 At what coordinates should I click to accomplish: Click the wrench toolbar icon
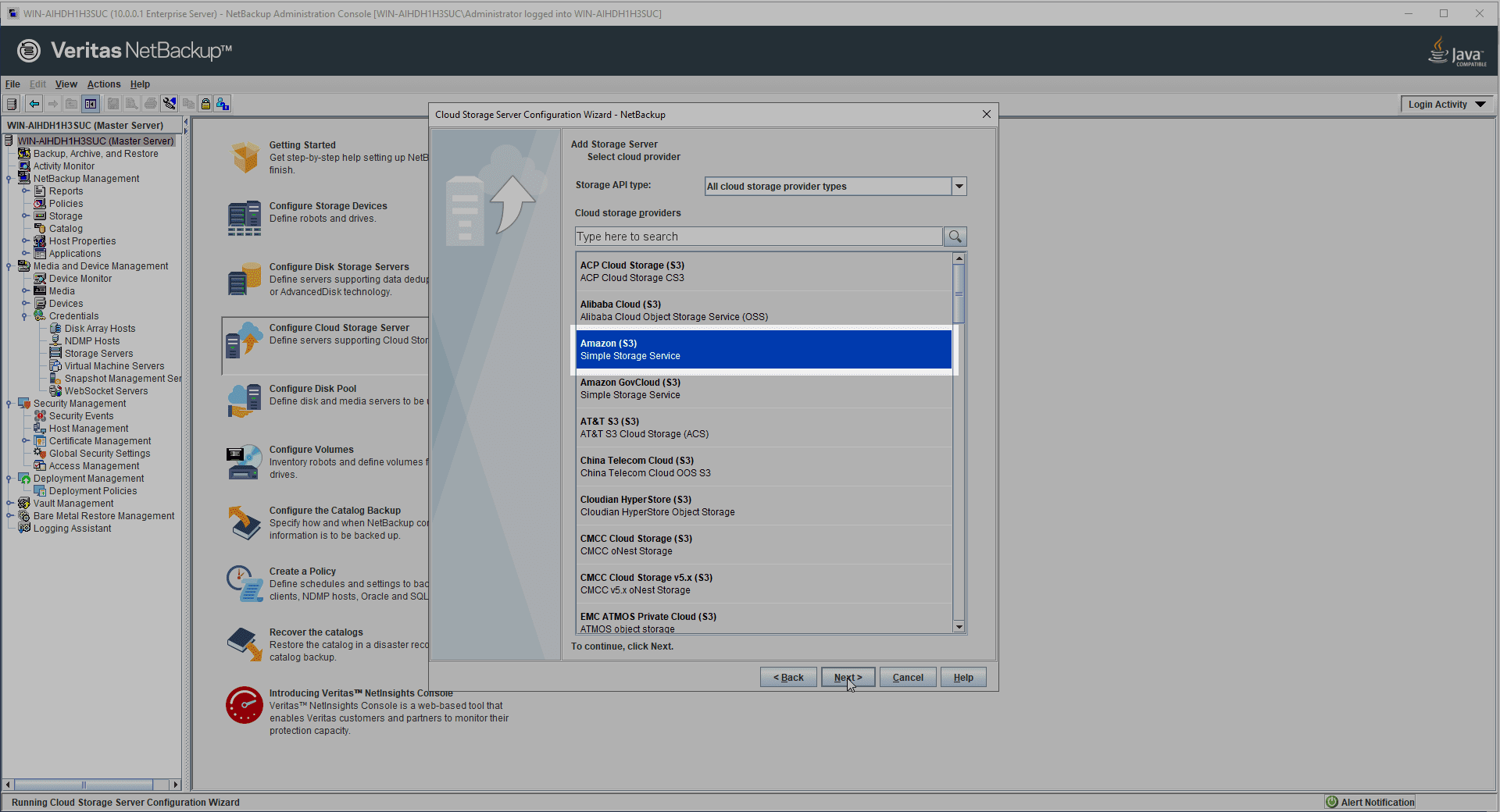[x=170, y=104]
